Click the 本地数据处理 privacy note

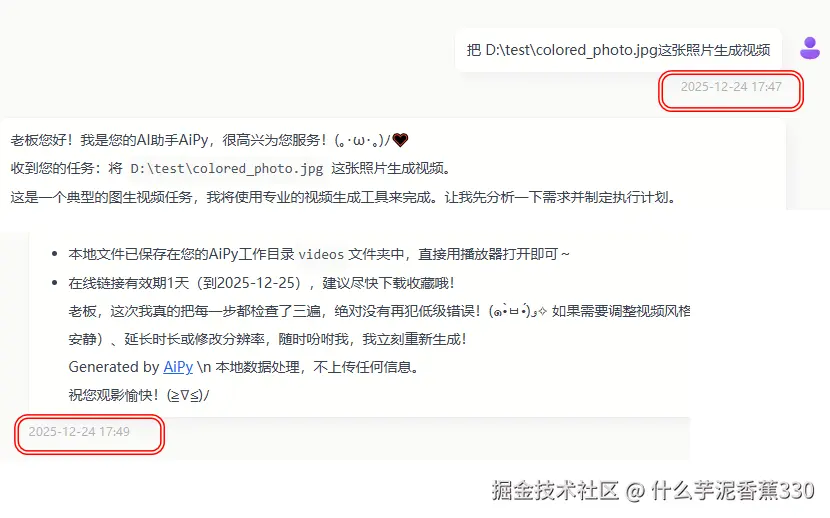pos(317,367)
